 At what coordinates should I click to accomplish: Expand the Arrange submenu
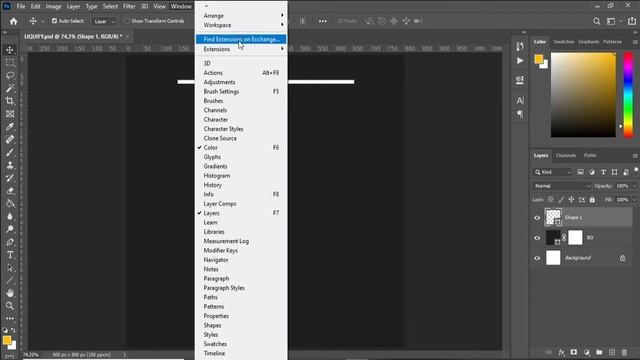coord(241,16)
